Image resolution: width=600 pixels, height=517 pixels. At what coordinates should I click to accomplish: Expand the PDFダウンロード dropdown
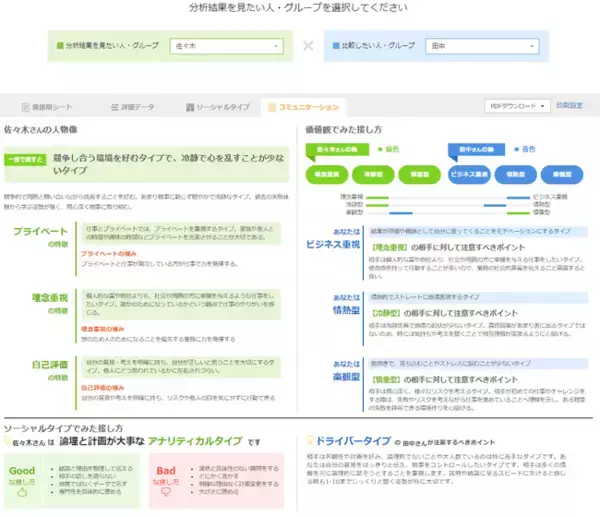pyautogui.click(x=515, y=105)
